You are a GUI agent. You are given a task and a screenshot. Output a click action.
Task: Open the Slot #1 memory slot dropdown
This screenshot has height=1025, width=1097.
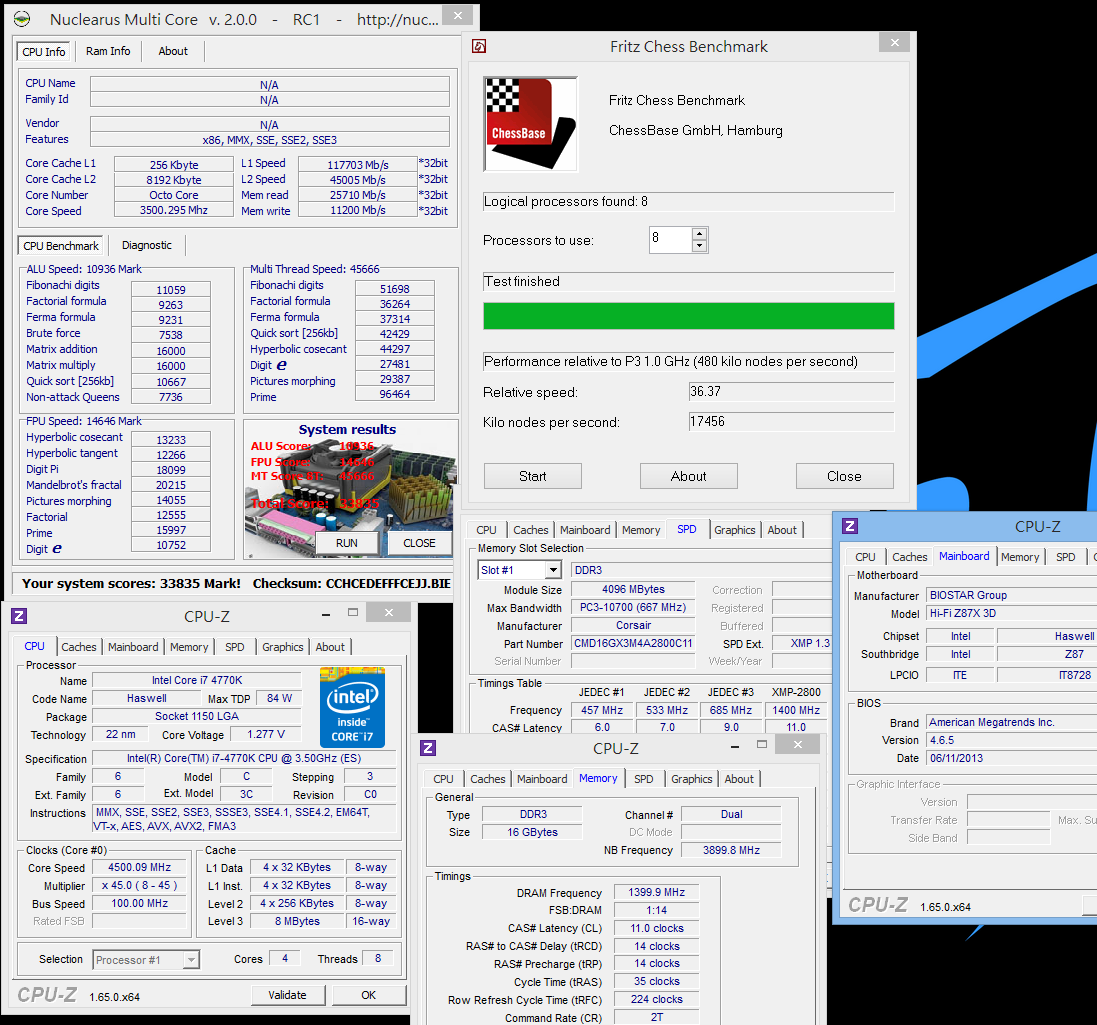tap(553, 570)
